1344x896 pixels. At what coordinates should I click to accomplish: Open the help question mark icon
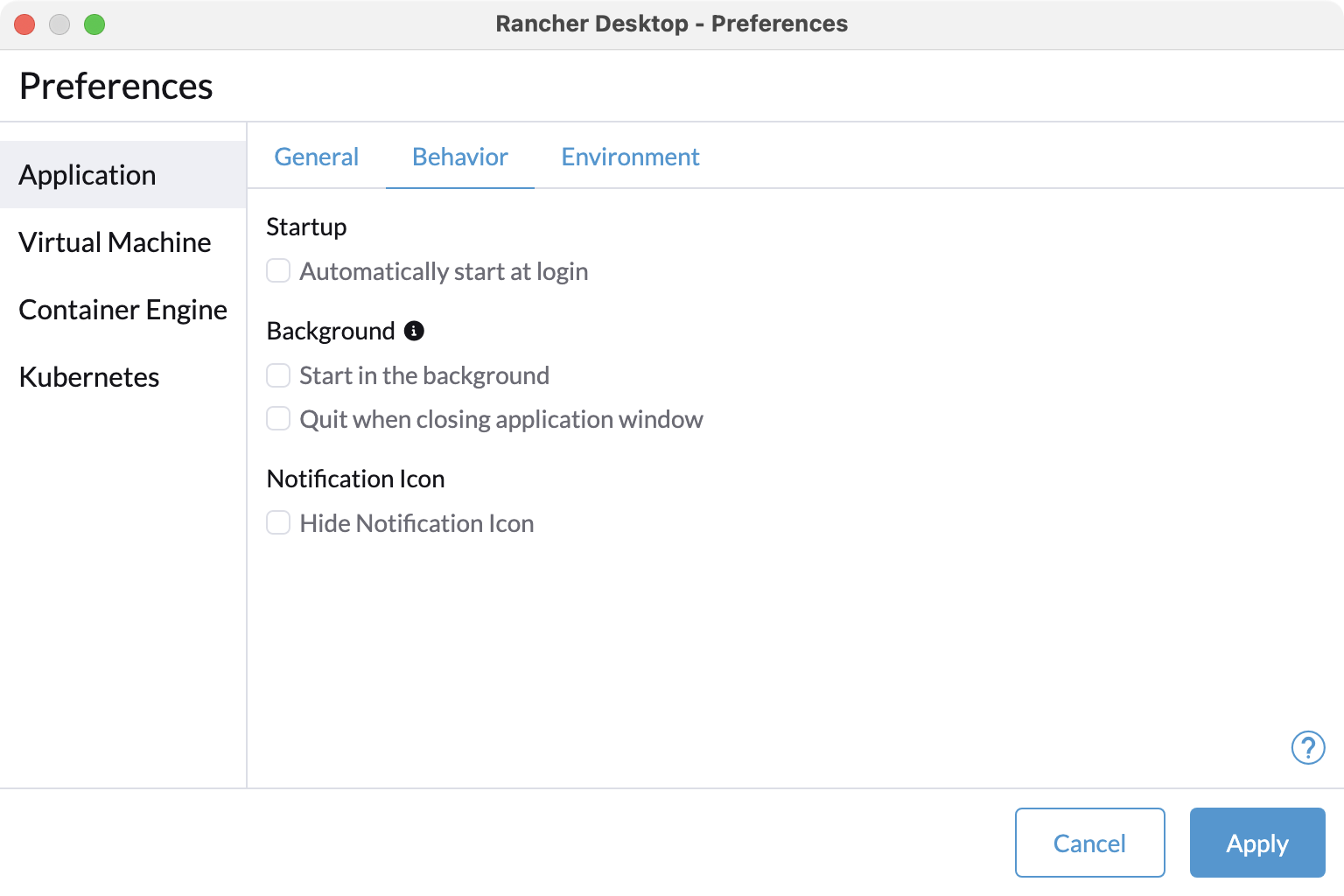click(1308, 748)
